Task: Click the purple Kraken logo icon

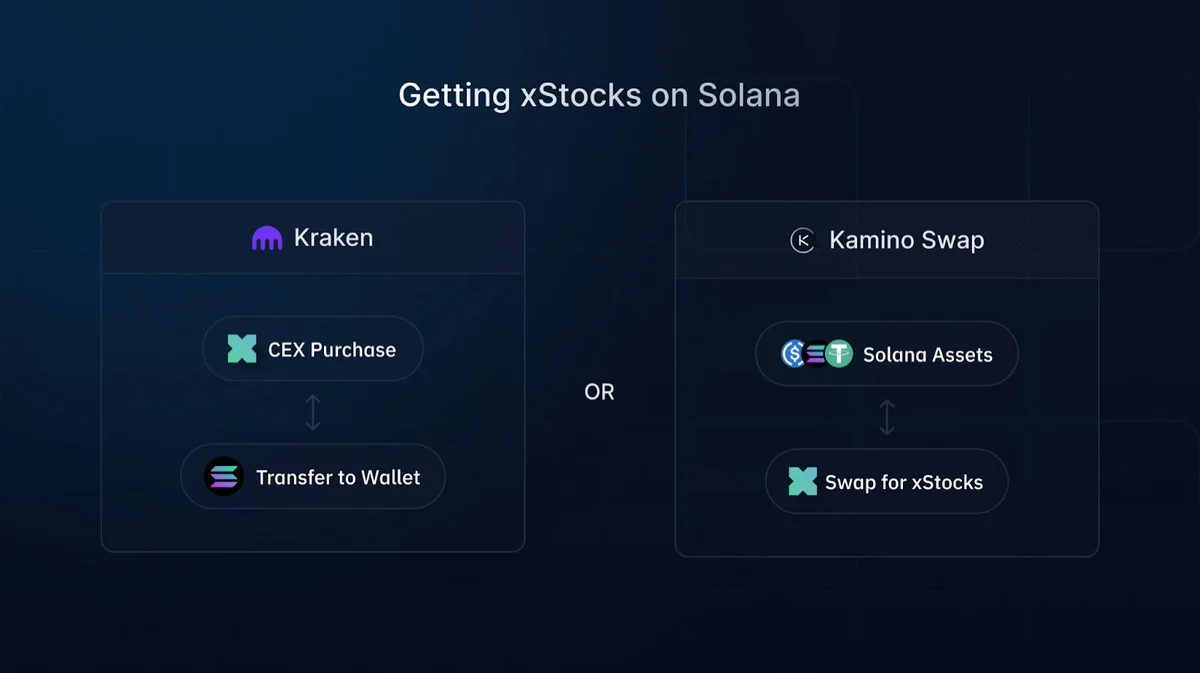Action: (267, 238)
